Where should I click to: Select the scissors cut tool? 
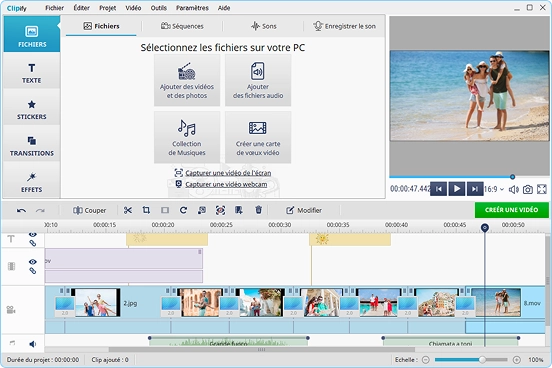tap(128, 210)
